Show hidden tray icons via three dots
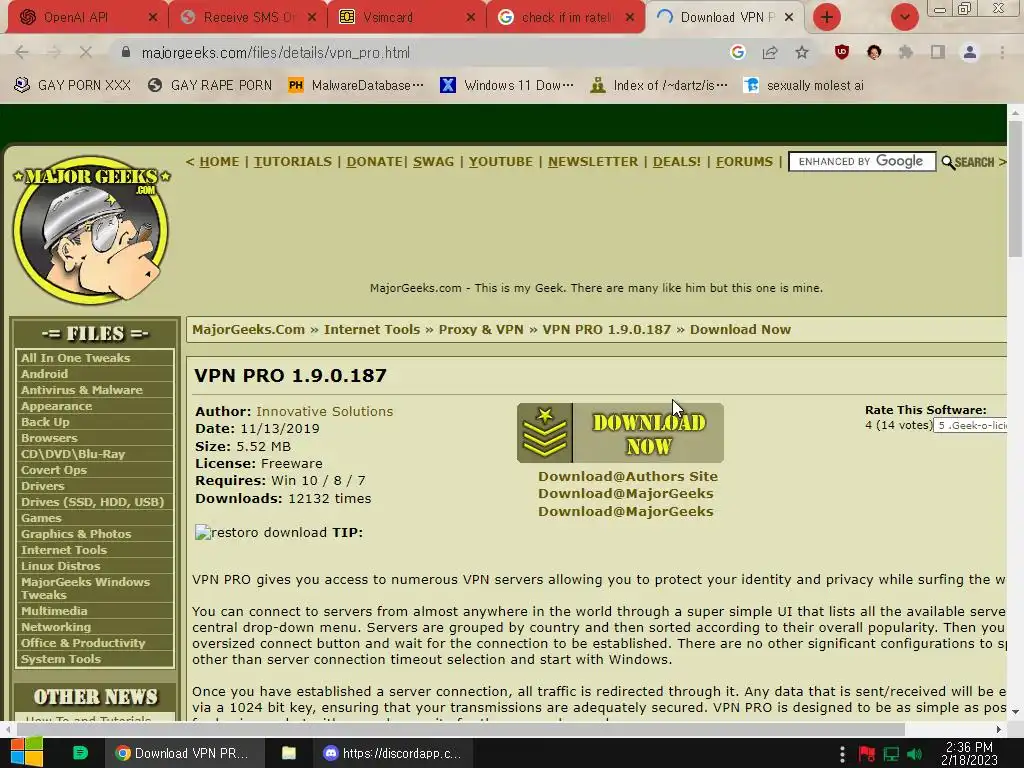 click(x=842, y=754)
